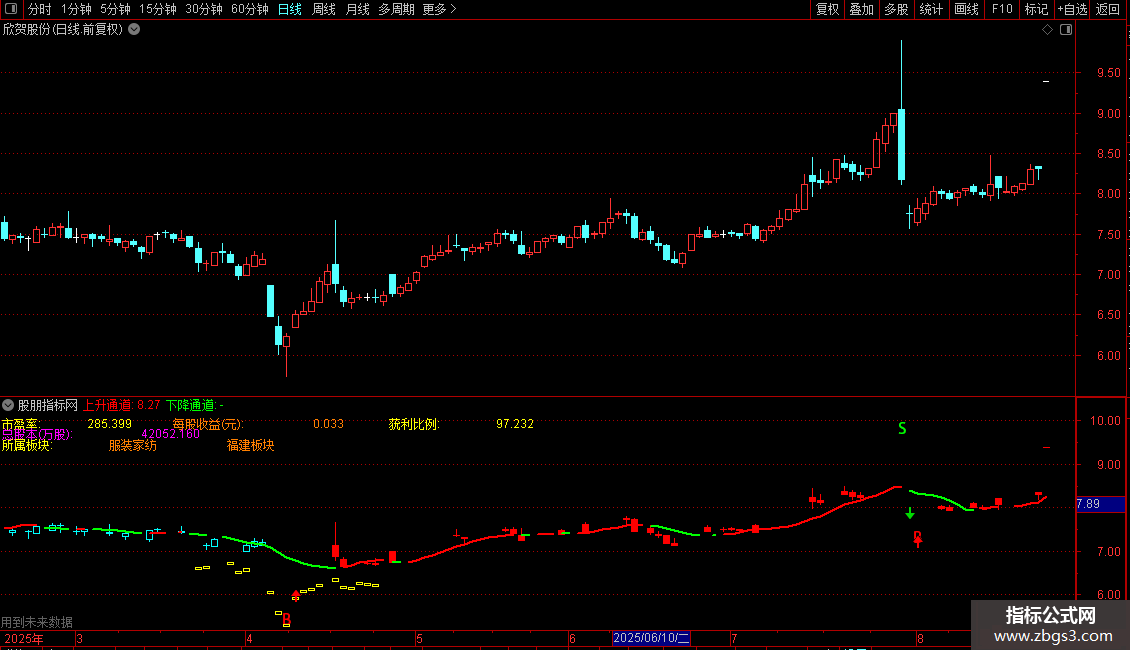Click the diamond icon above the chart
The height and width of the screenshot is (650, 1130).
[x=1048, y=30]
